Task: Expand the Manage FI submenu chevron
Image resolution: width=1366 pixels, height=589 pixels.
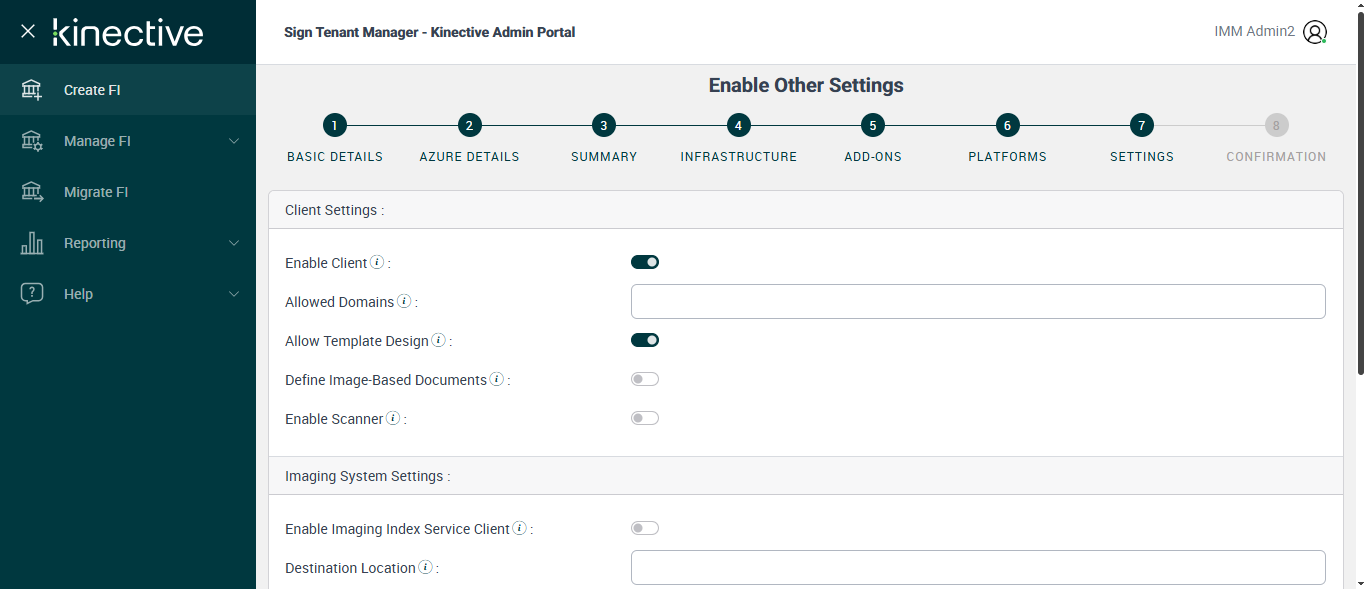Action: coord(234,141)
